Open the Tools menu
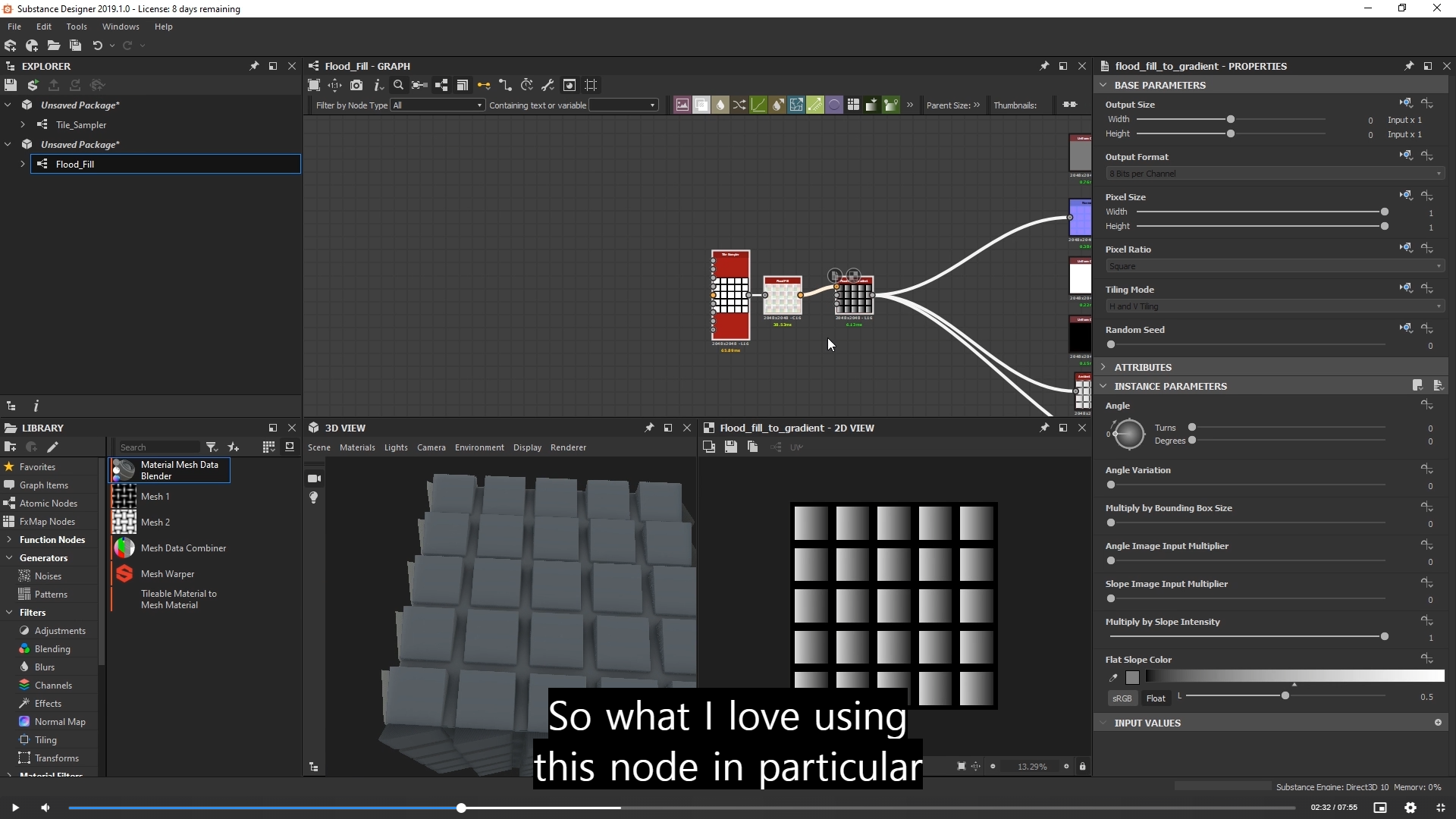This screenshot has width=1456, height=819. [77, 27]
